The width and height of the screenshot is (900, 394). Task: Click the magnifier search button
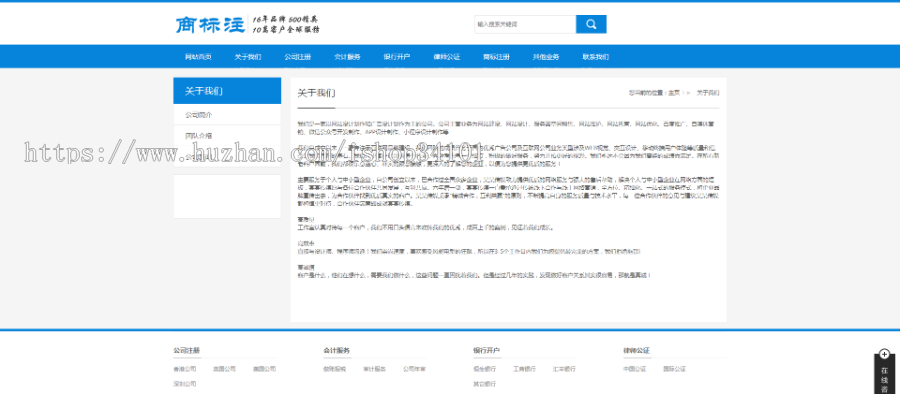point(591,24)
